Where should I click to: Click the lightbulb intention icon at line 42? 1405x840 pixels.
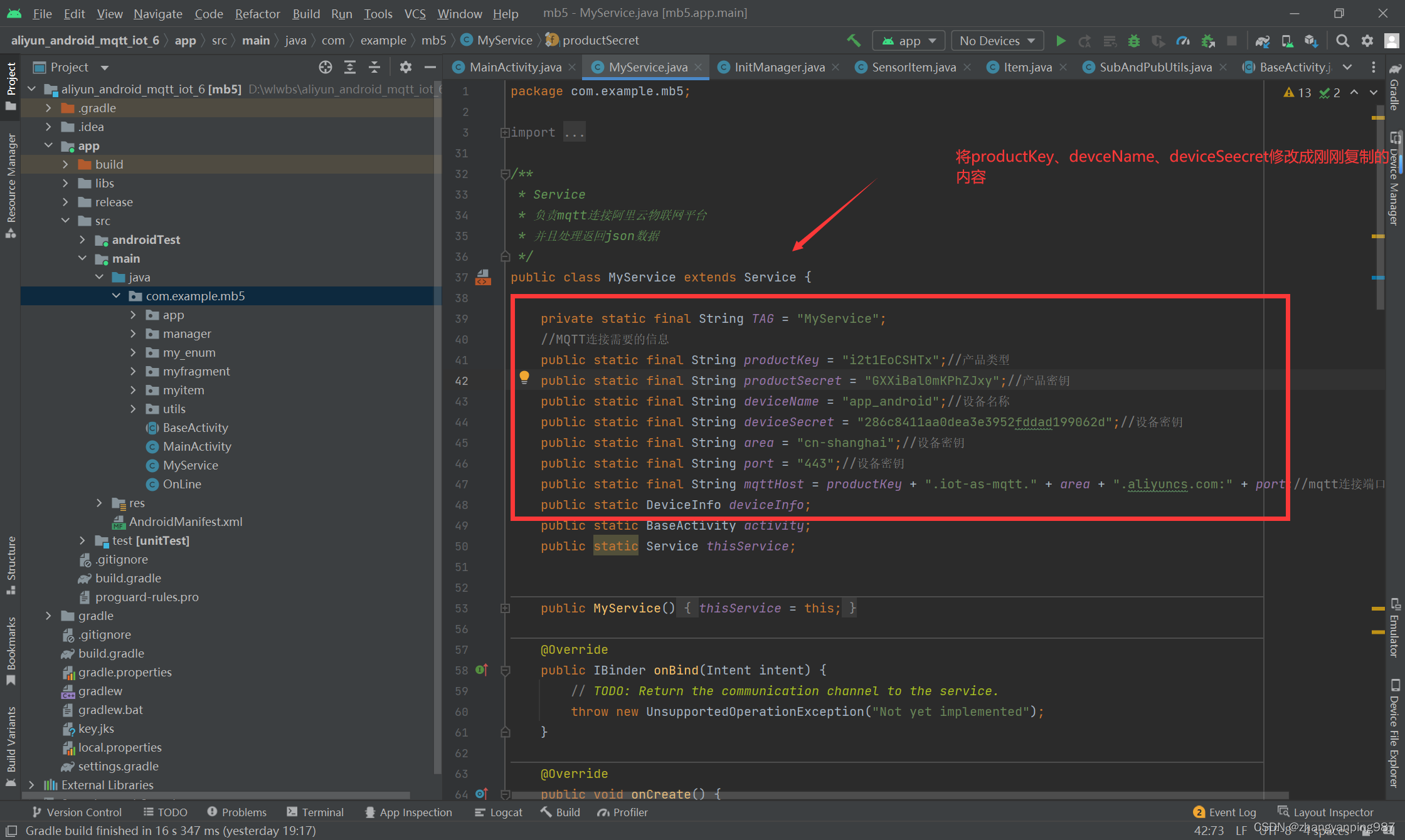[524, 377]
